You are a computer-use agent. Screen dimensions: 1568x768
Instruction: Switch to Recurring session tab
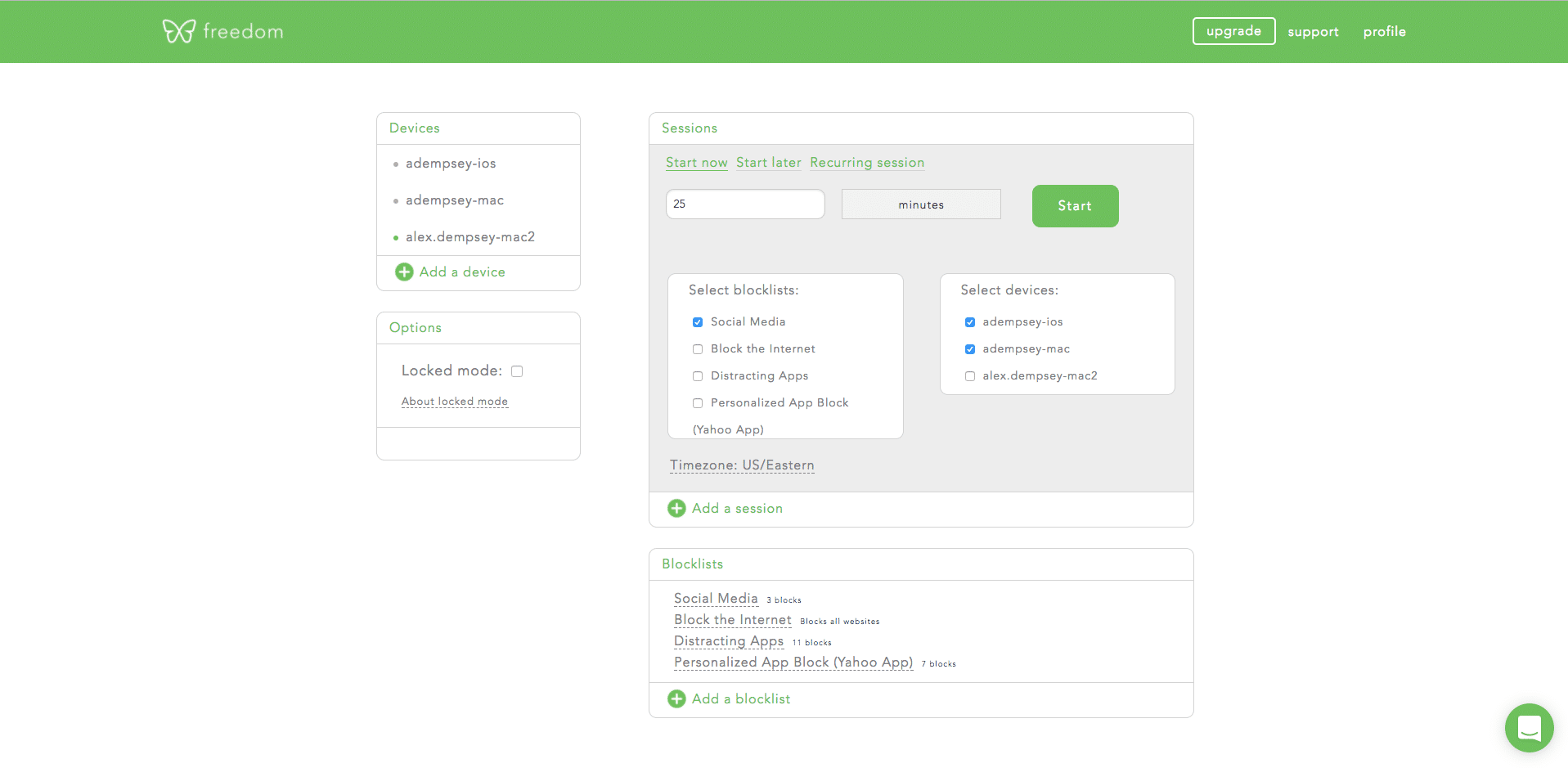[x=867, y=162]
